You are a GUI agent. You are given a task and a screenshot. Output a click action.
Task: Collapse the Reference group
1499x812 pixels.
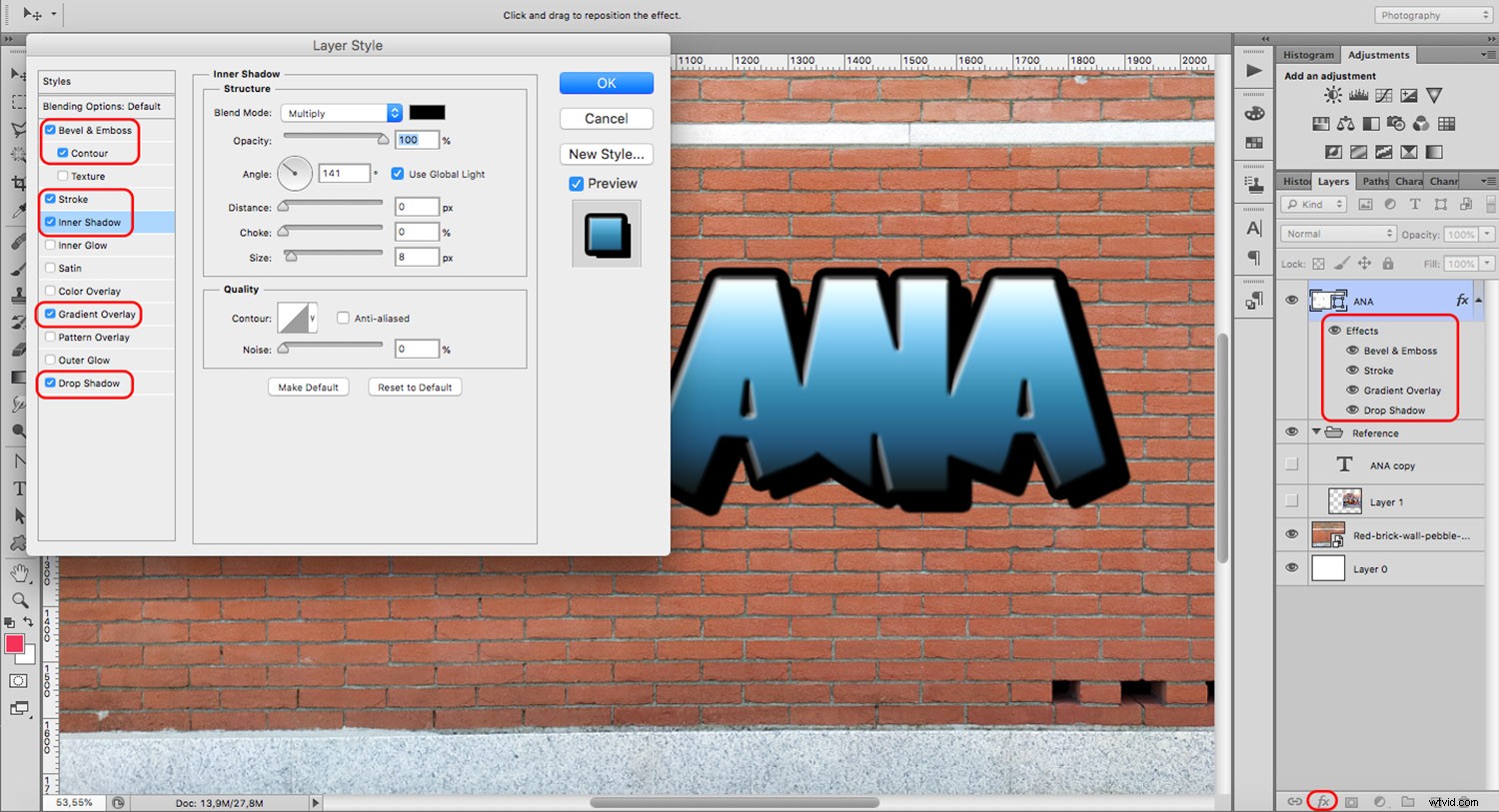click(x=1318, y=431)
